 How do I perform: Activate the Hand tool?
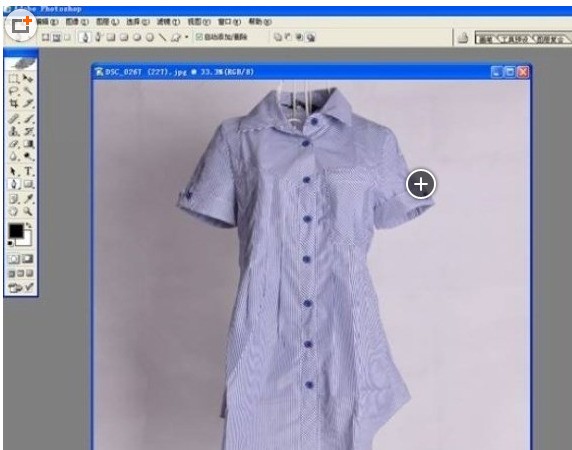coord(14,212)
